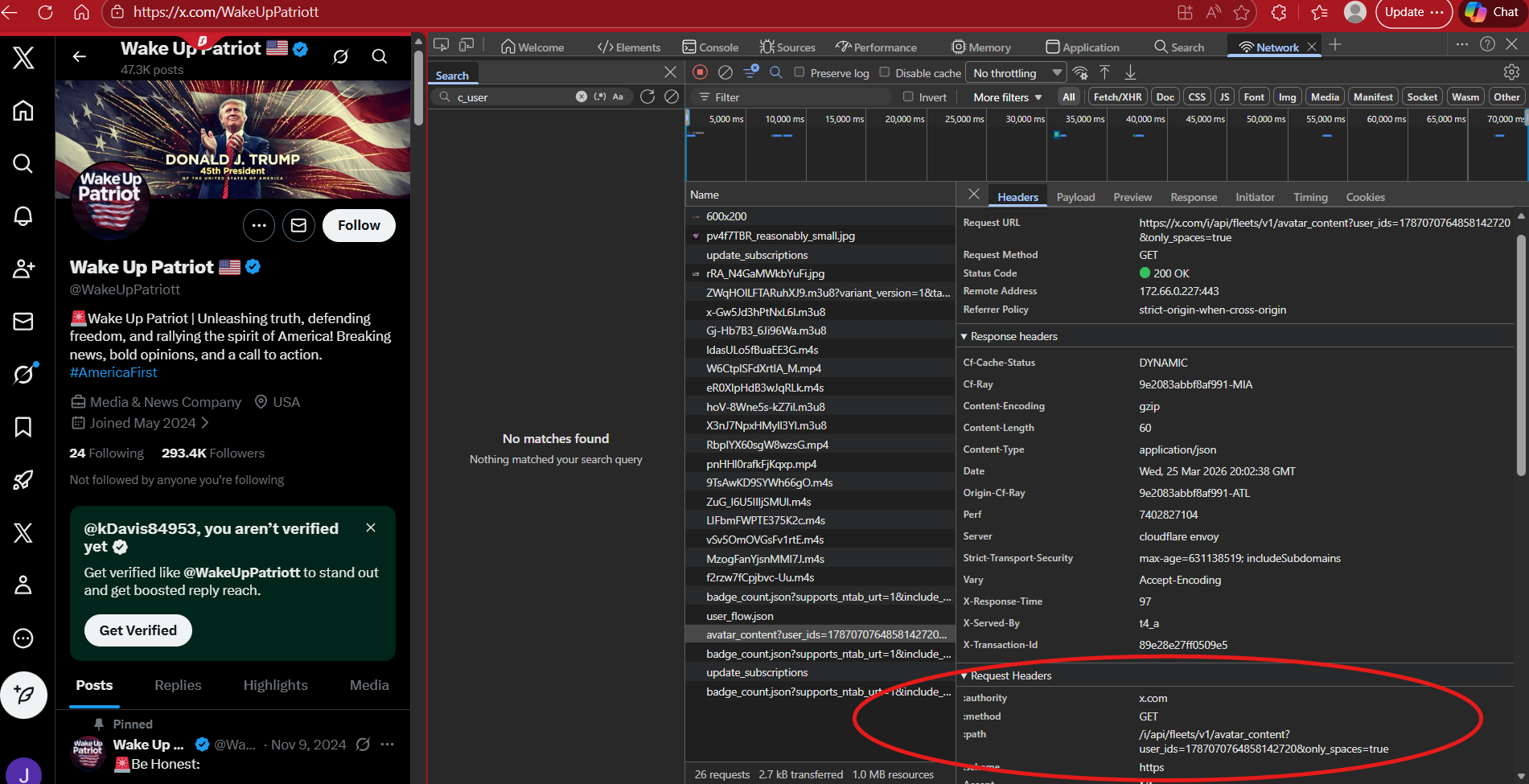Switch to Replies tab on profile
This screenshot has width=1529, height=784.
pyautogui.click(x=178, y=685)
